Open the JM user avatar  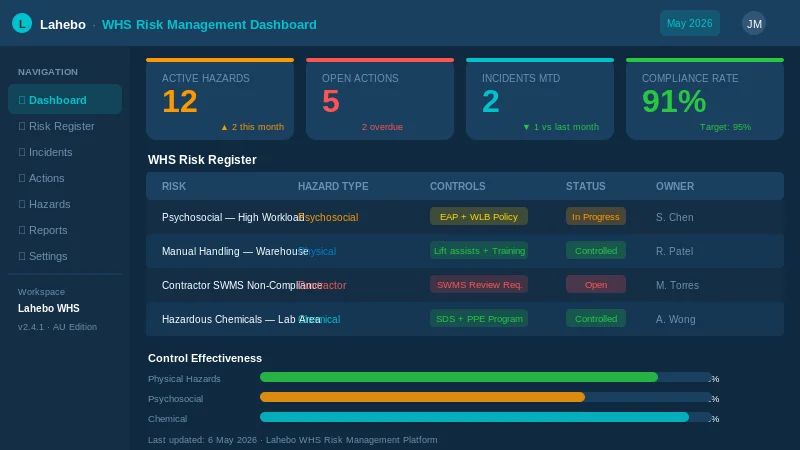tap(754, 23)
